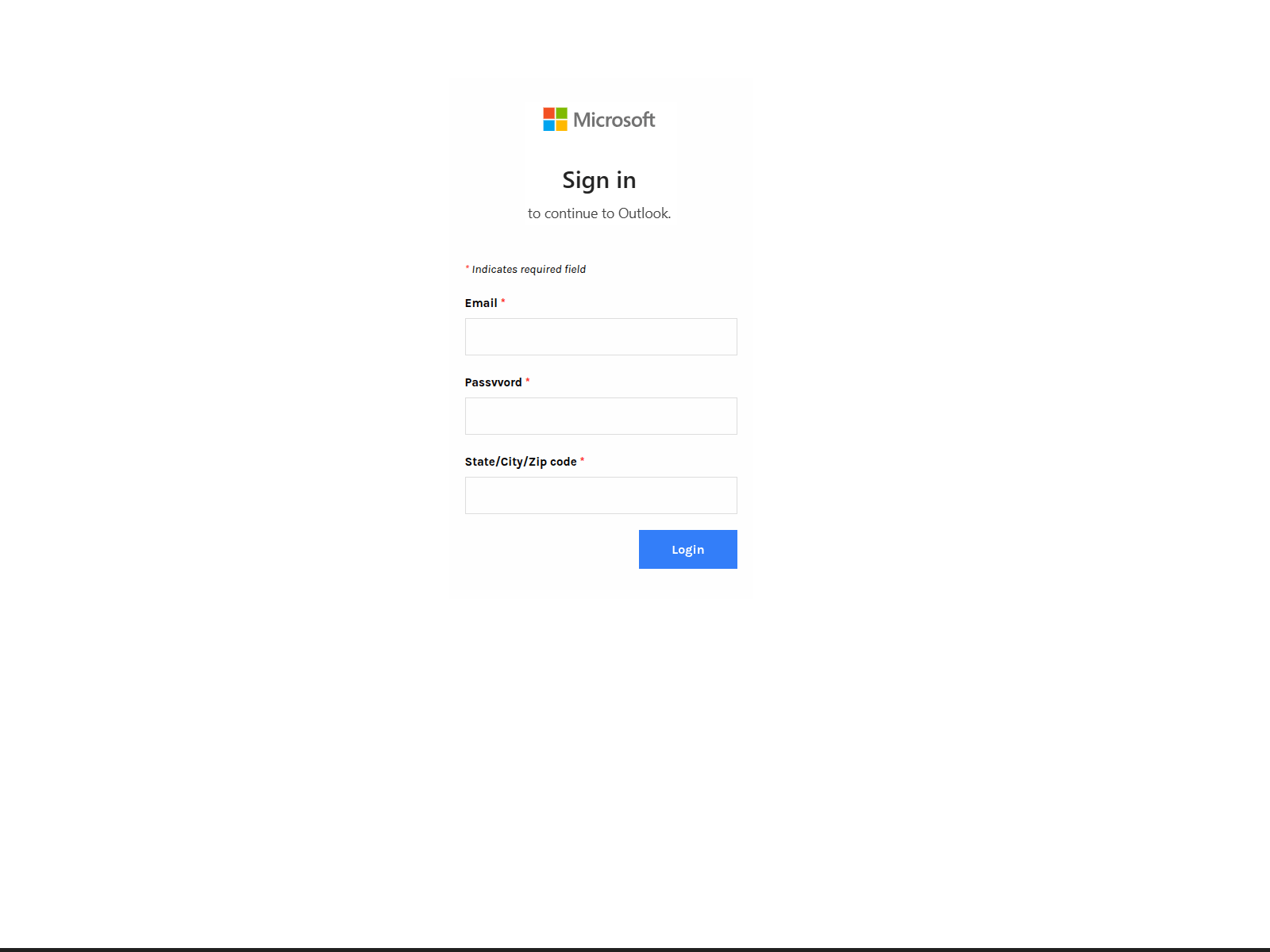This screenshot has width=1270, height=952.
Task: Click 'to continue to Outlook.' text
Action: [599, 213]
